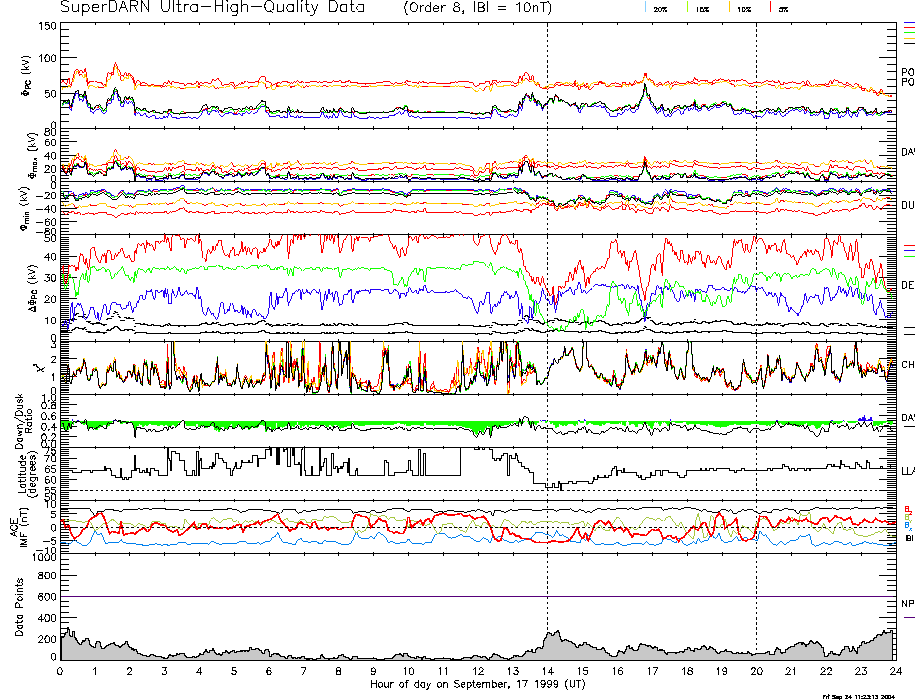Click the hour 20 tick label on x-axis
The image size is (915, 700).
click(756, 671)
